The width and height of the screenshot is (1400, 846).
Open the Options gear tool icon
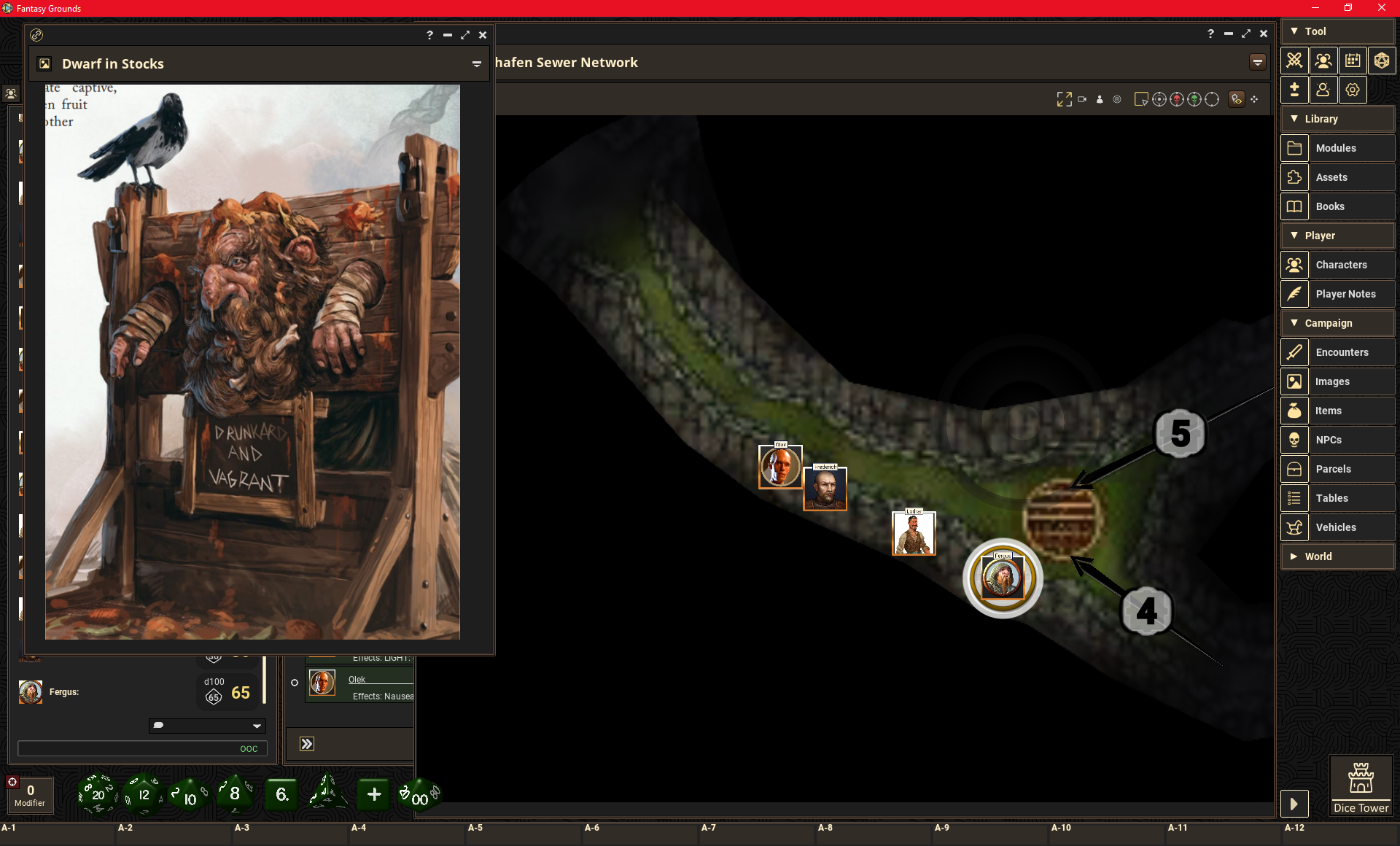(x=1353, y=90)
